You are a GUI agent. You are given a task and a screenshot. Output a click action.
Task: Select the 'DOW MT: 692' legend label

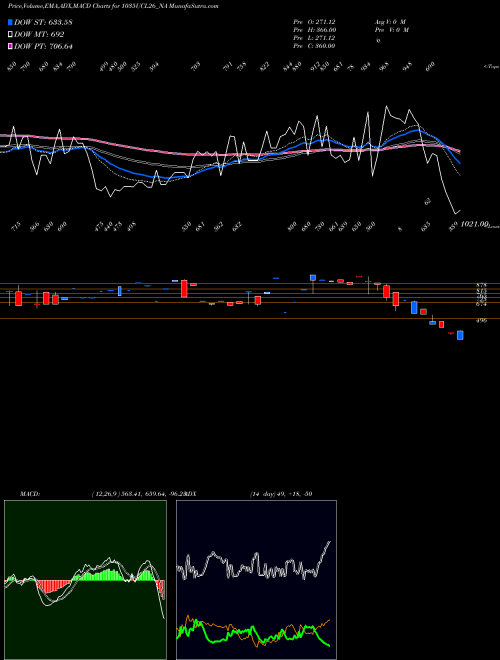[39, 35]
